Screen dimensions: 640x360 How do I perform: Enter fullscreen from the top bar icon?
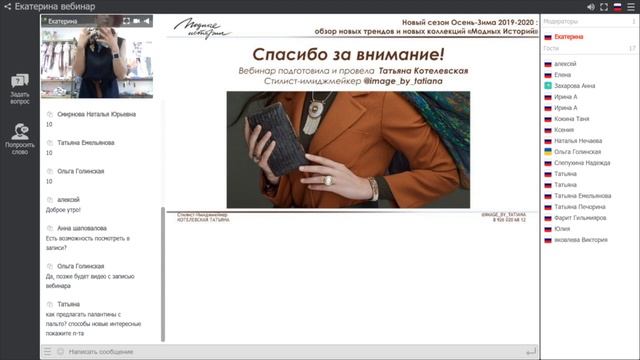(604, 7)
